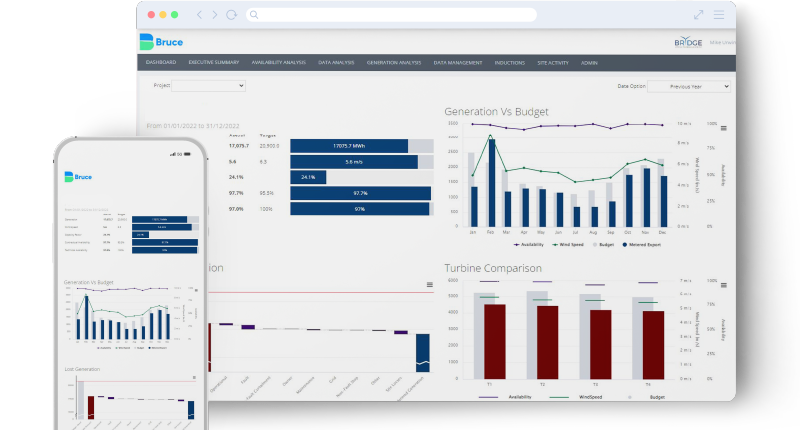Click the blue Metered Generation waterfall bar
Screen dimensions: 800x430
pyautogui.click(x=422, y=352)
